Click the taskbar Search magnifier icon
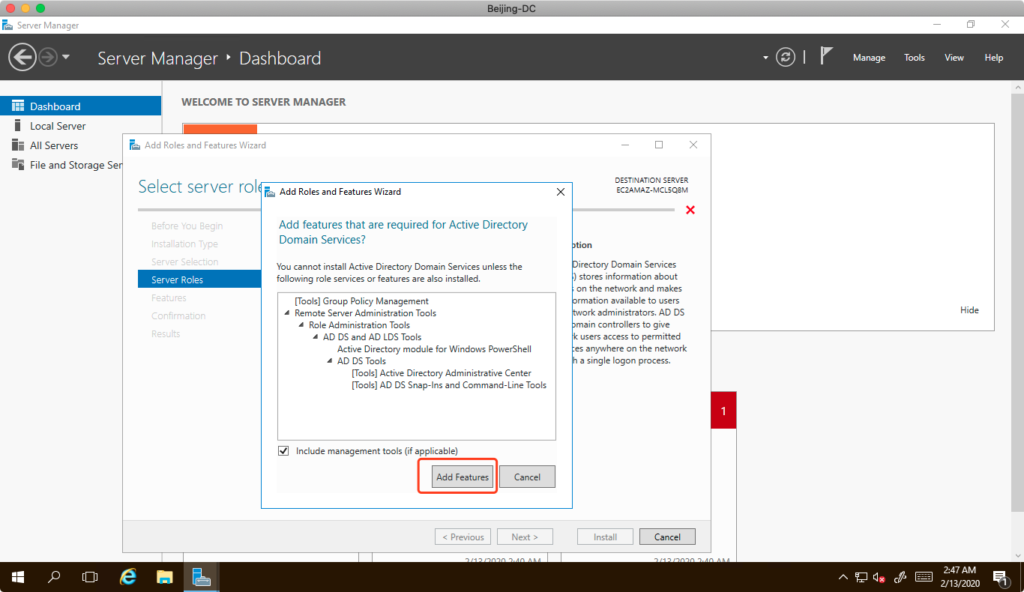Image resolution: width=1024 pixels, height=592 pixels. [x=54, y=577]
